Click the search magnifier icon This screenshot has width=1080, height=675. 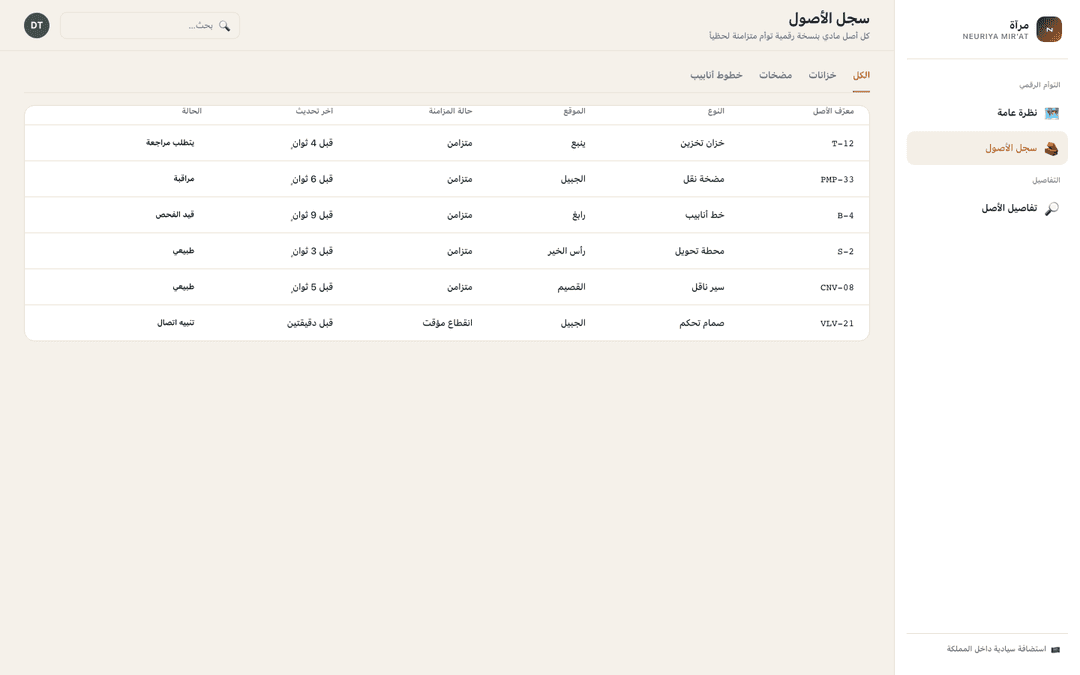pos(224,25)
